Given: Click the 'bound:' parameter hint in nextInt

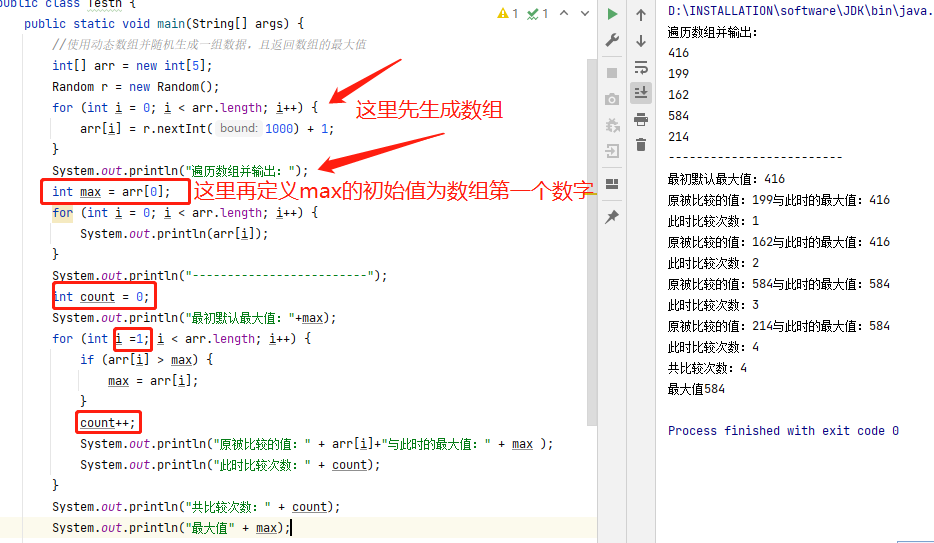Looking at the screenshot, I should tap(238, 128).
